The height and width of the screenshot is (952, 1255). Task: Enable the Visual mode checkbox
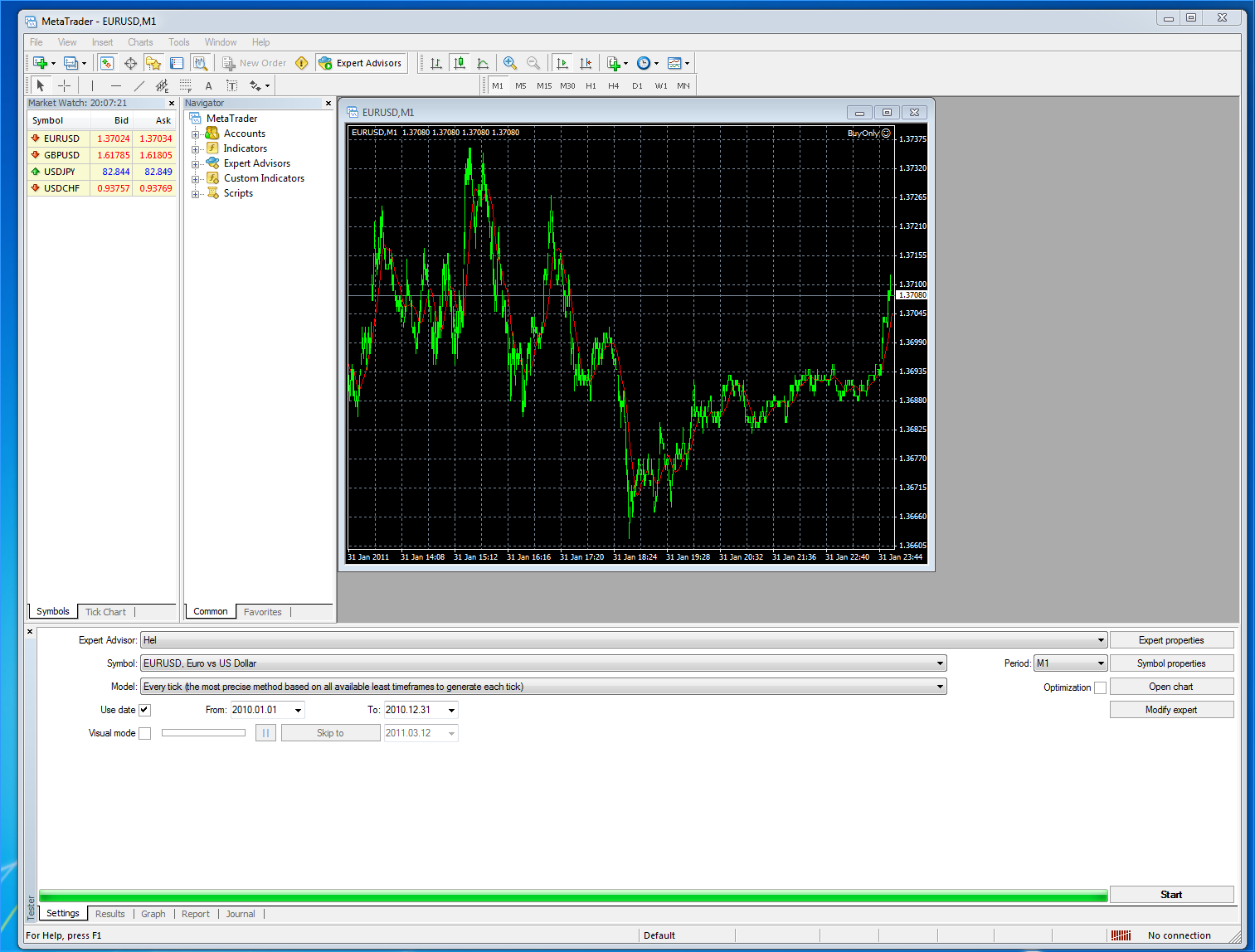pos(144,733)
